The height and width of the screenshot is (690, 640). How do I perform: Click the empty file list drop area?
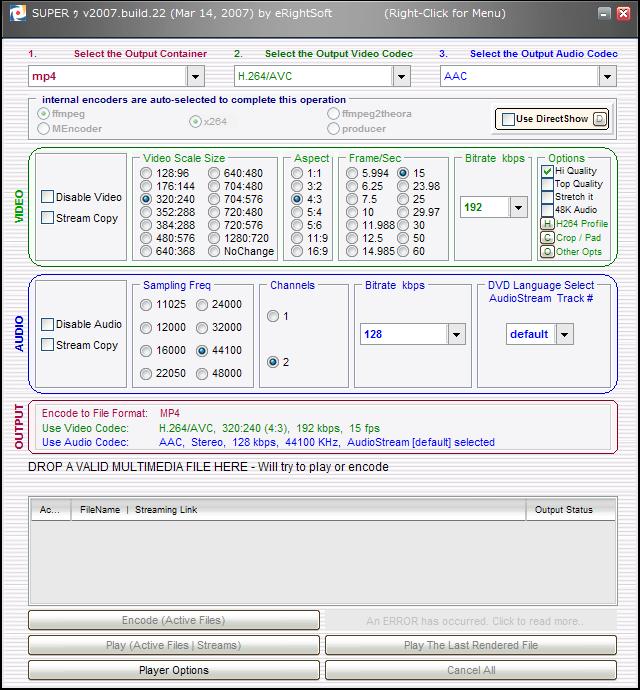[x=323, y=562]
